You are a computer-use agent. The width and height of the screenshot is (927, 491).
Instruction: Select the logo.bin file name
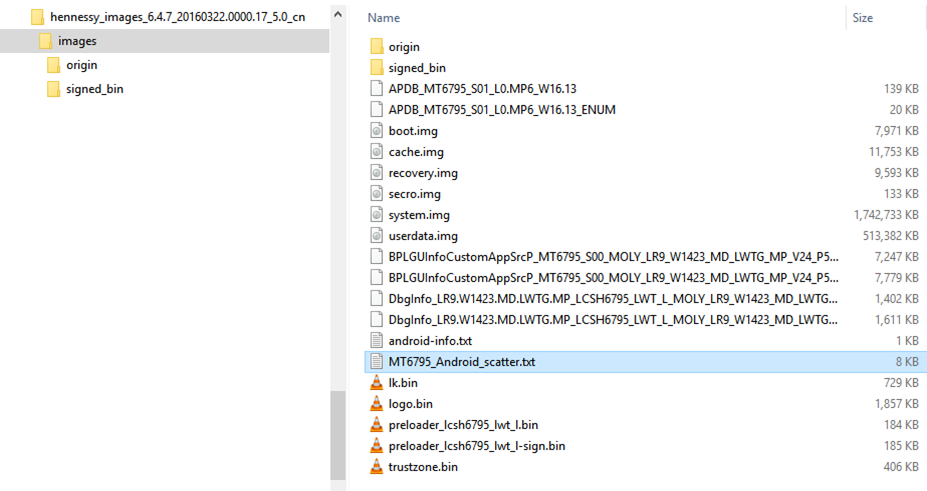pyautogui.click(x=411, y=404)
